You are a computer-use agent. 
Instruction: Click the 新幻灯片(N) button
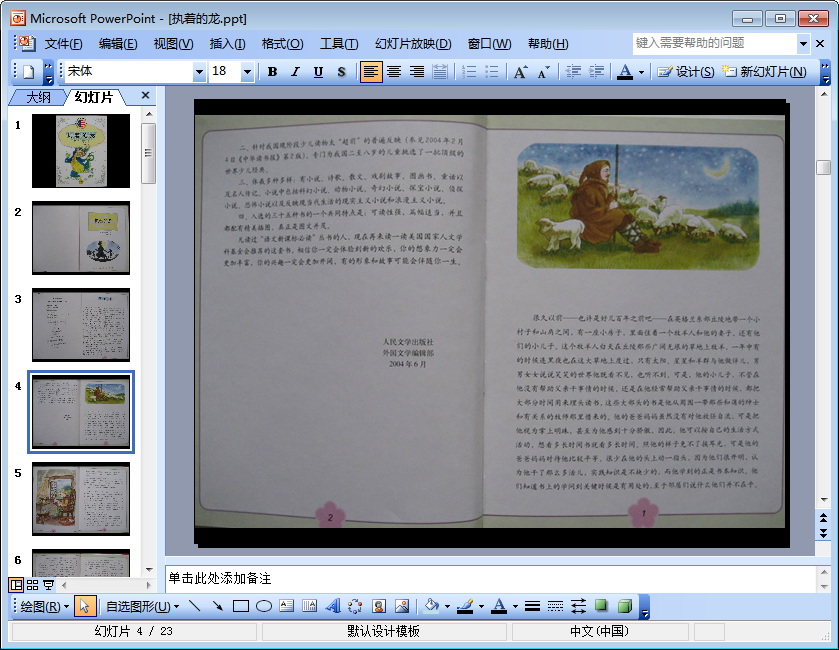point(764,72)
